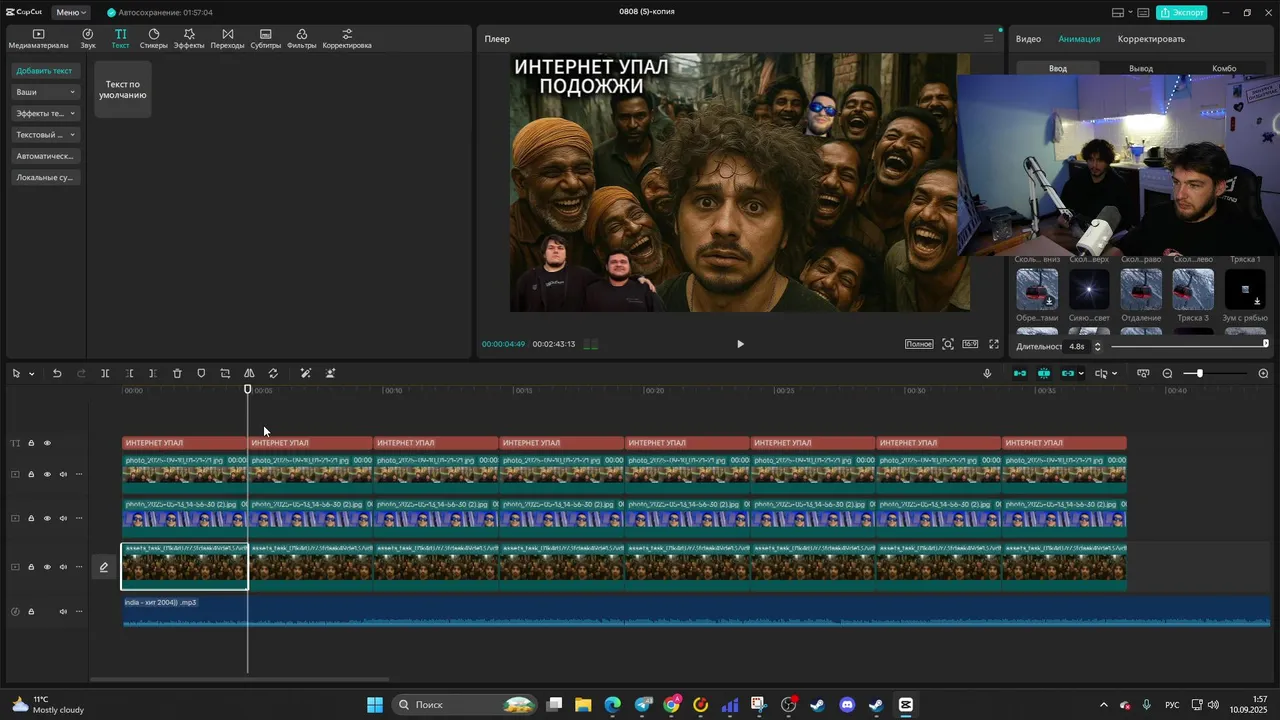This screenshot has width=1280, height=720.
Task: Start voice recording with microphone icon
Action: [987, 373]
